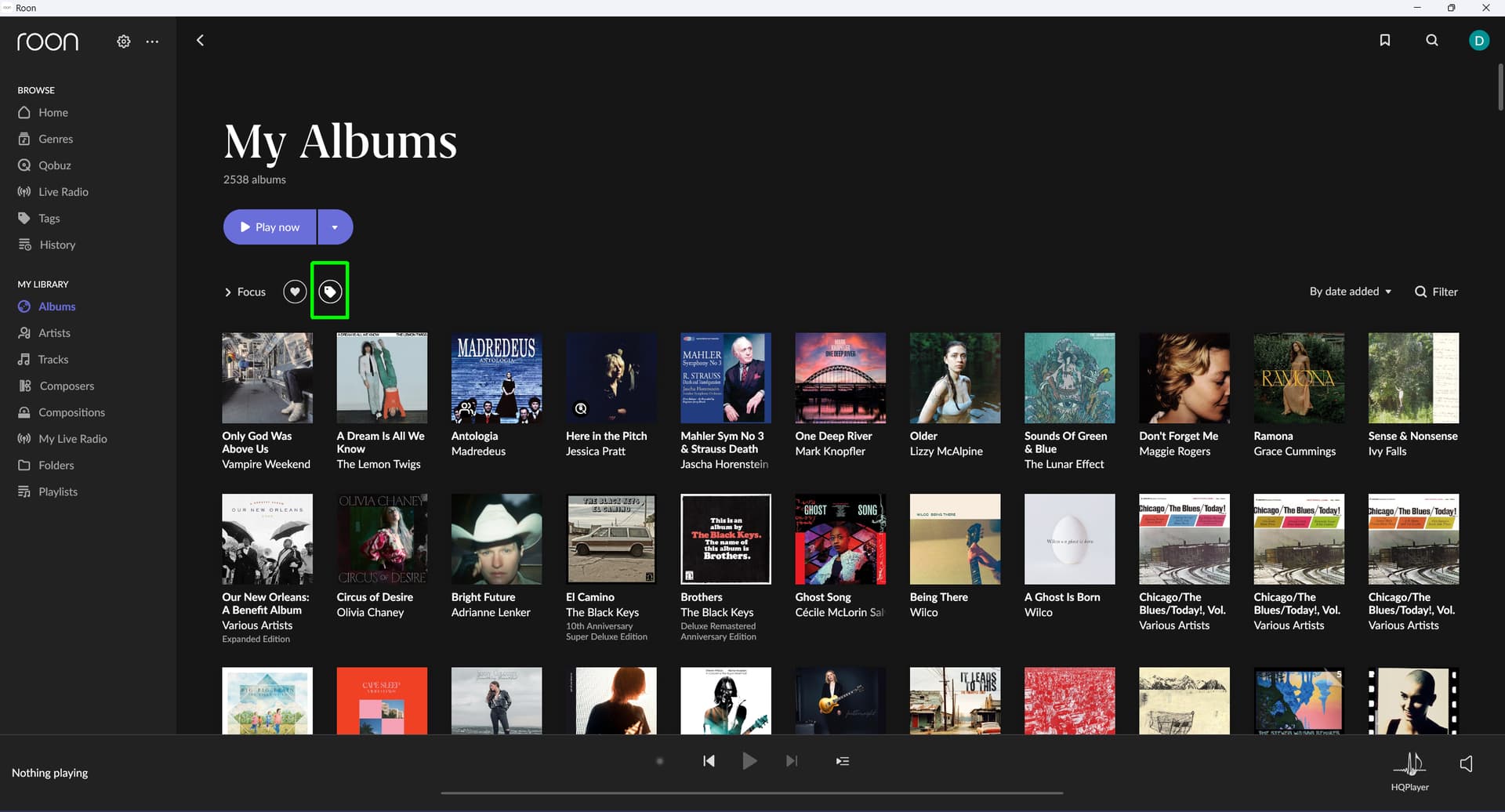1505x812 pixels.
Task: Open My Live Radio
Action: pyautogui.click(x=63, y=439)
